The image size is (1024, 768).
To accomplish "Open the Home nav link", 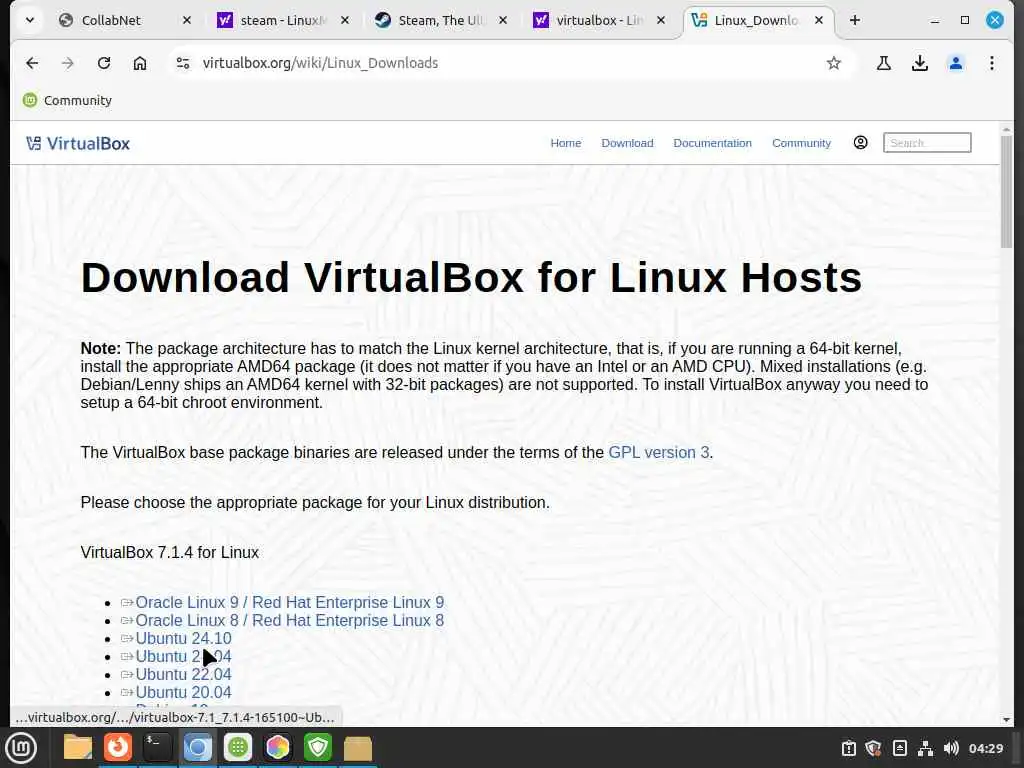I will (x=566, y=143).
